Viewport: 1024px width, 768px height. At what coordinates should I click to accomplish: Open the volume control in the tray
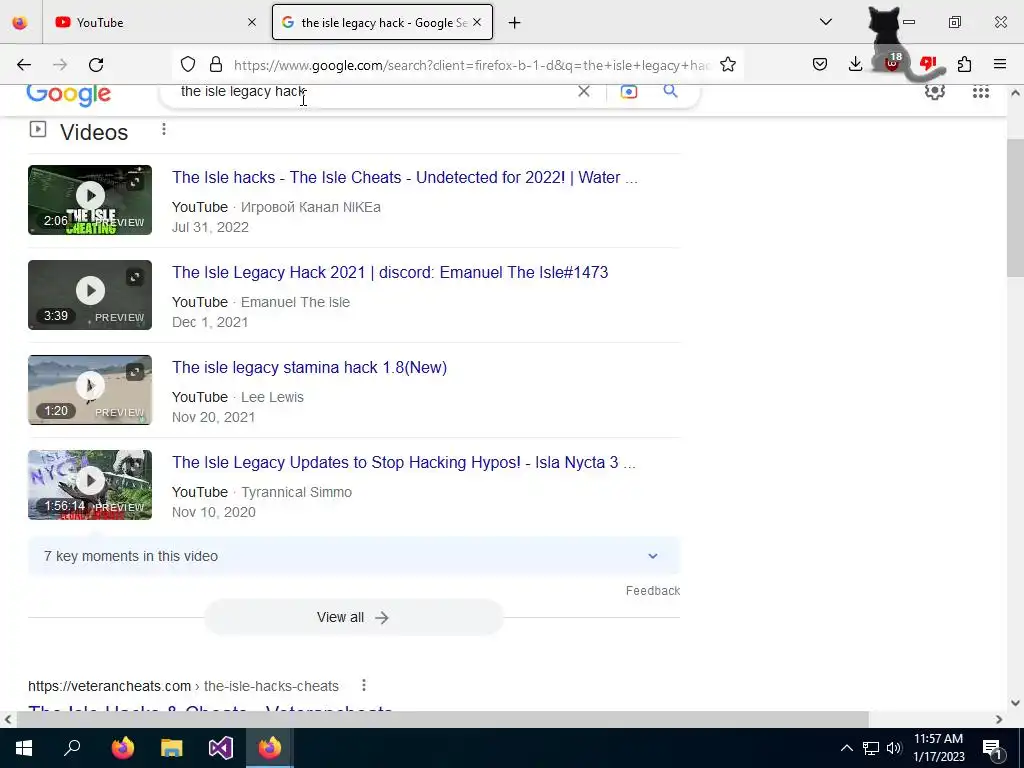coord(894,748)
